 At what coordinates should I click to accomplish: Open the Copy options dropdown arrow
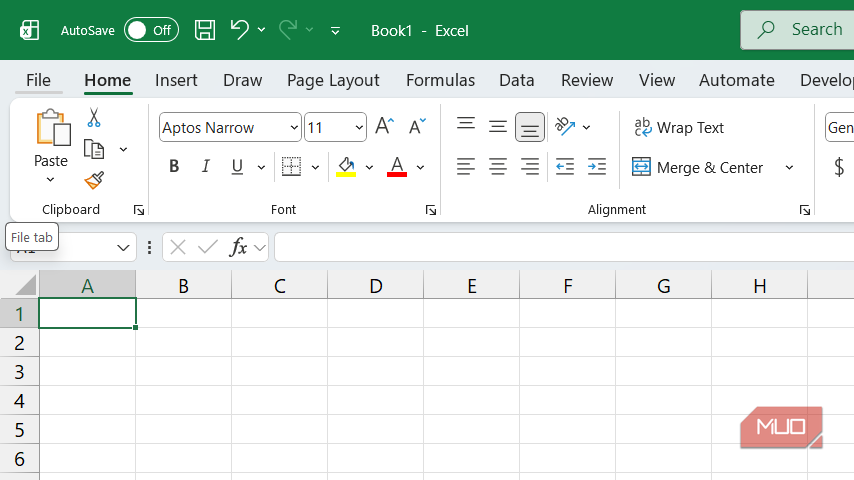pyautogui.click(x=124, y=149)
